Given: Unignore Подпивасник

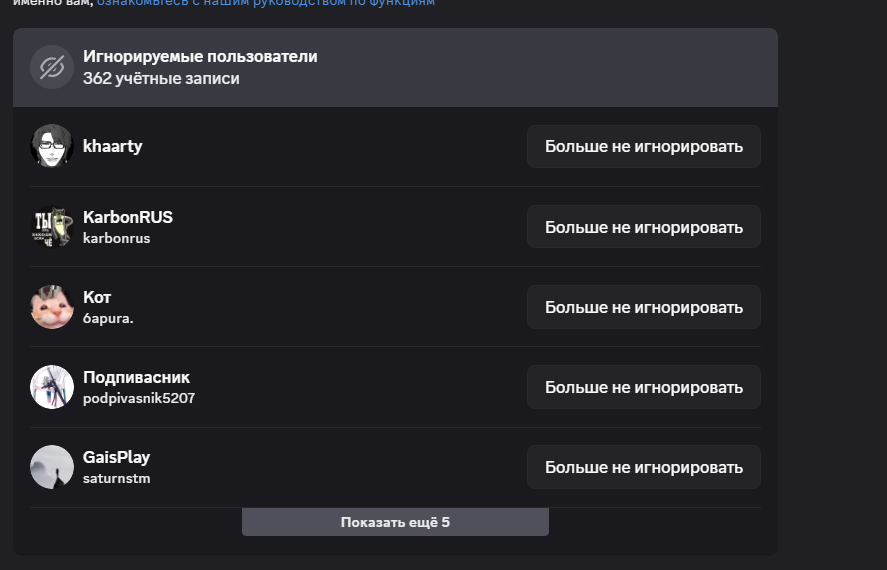Looking at the screenshot, I should [643, 387].
